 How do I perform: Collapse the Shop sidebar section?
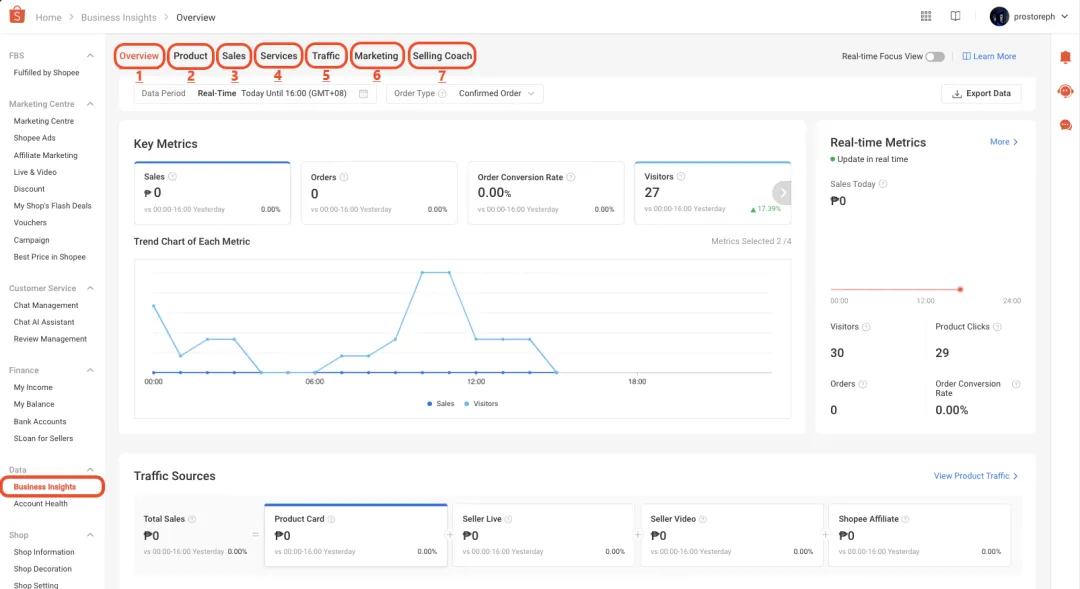[90, 535]
